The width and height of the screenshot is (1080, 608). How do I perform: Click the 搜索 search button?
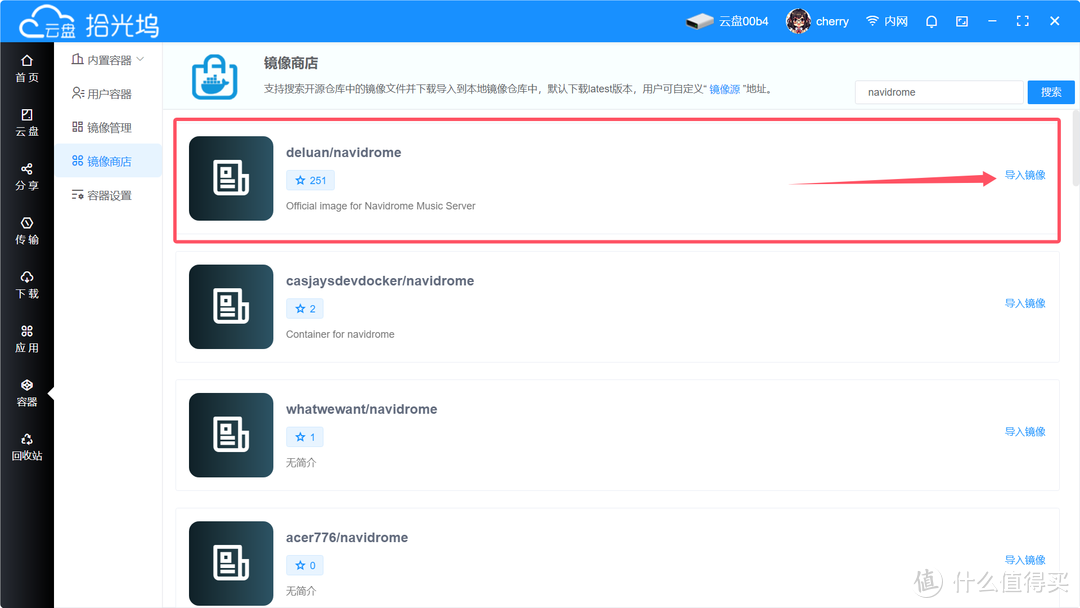point(1051,91)
